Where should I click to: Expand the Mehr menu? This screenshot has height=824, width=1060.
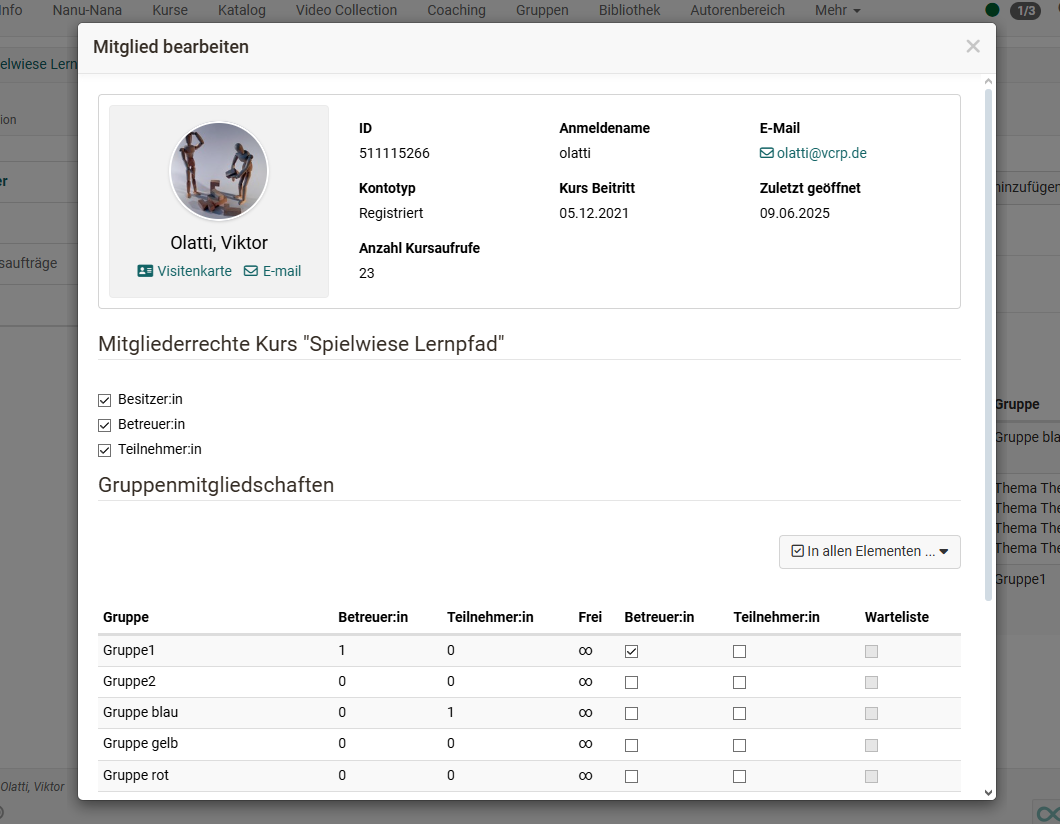click(837, 11)
